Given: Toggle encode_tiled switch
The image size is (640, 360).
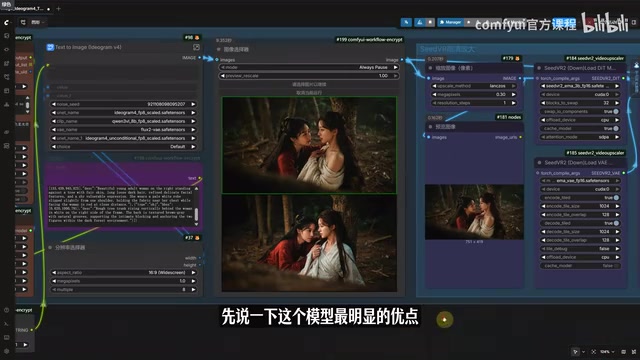Looking at the screenshot, I should click(616, 198).
